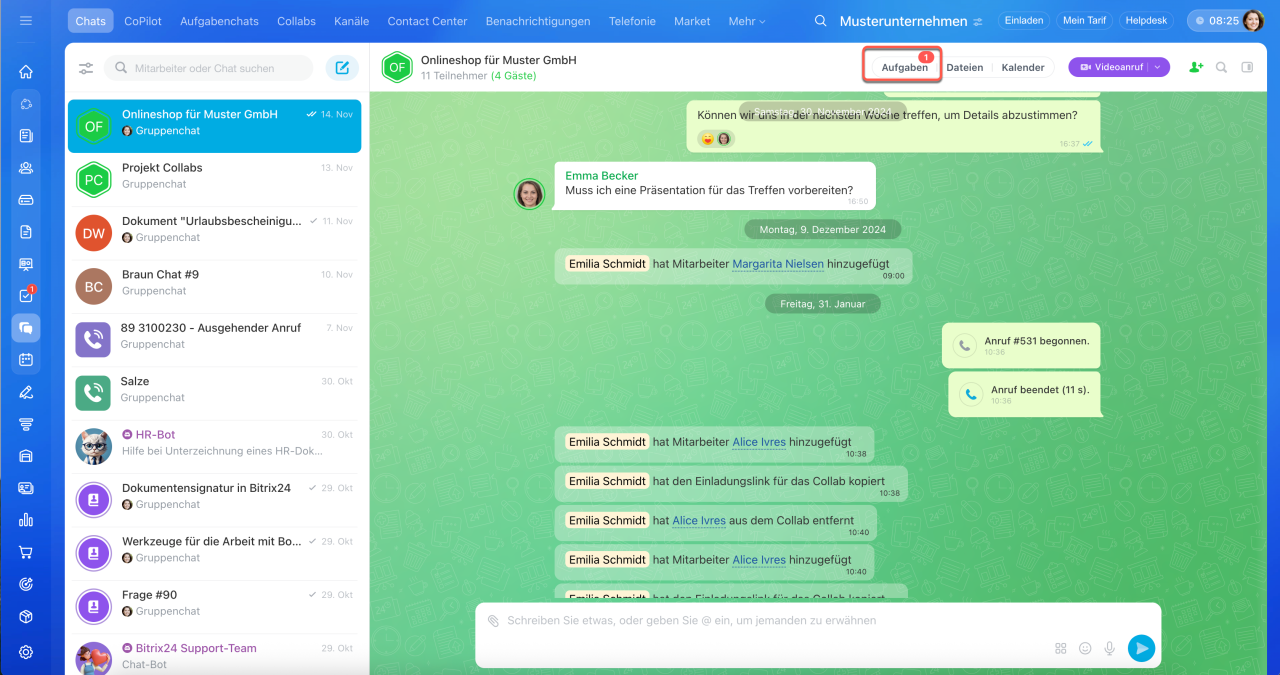Screen dimensions: 1280x675
Task: Click the Einladen button
Action: [x=1023, y=21]
